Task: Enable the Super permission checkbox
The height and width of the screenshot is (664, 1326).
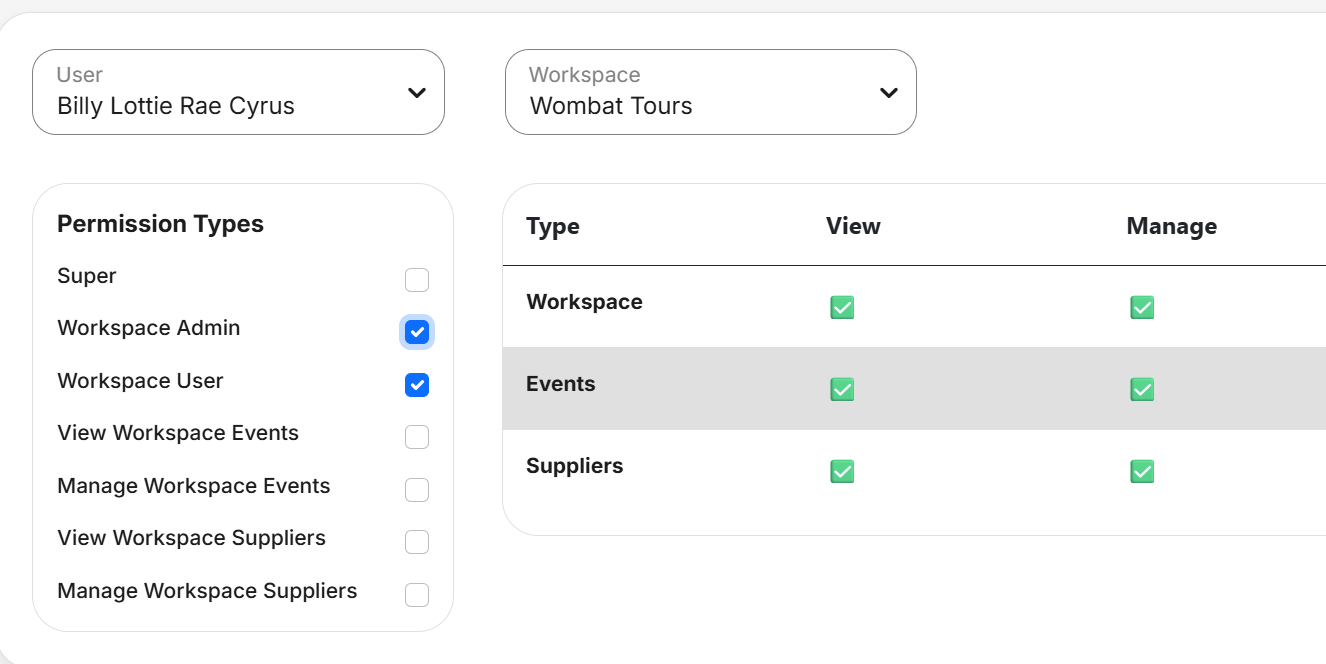Action: pos(417,280)
